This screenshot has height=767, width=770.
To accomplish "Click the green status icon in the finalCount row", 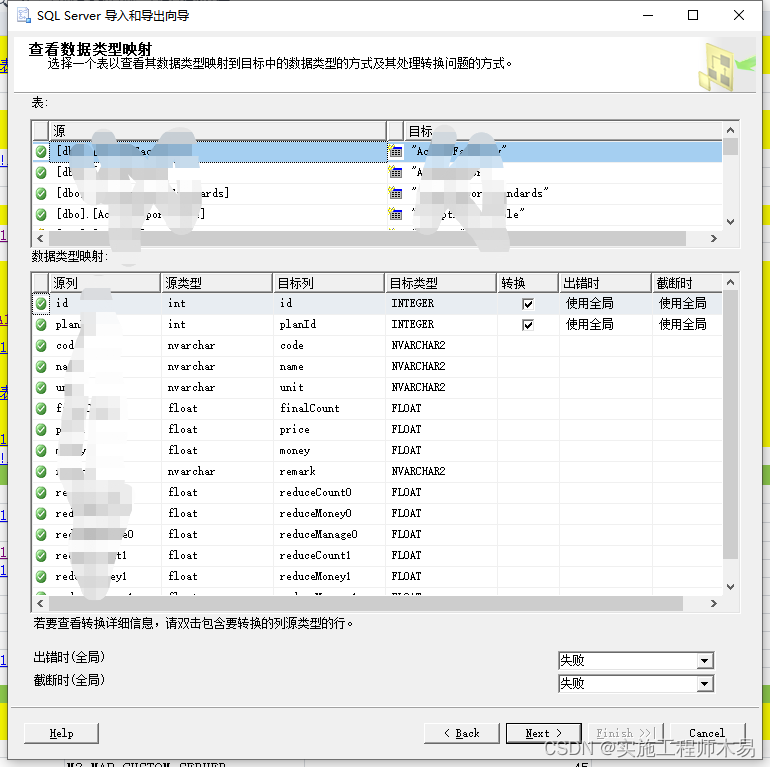I will [41, 409].
